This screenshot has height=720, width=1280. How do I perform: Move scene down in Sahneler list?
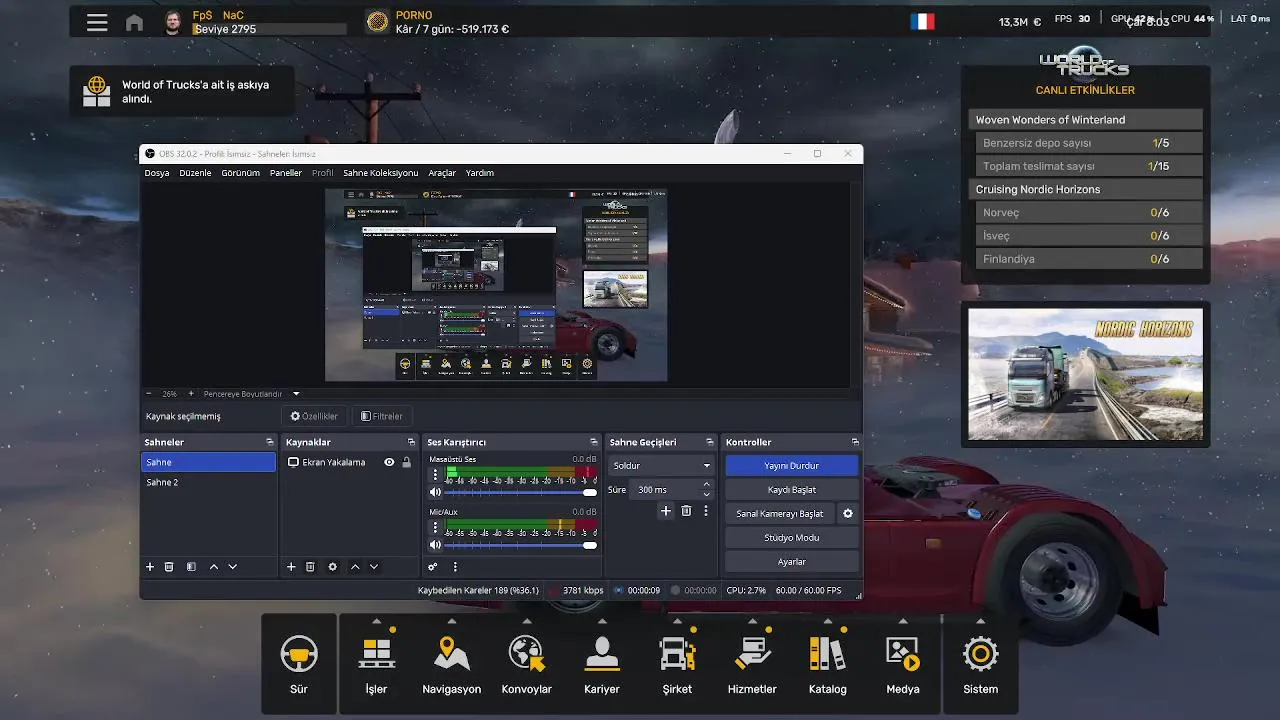(233, 567)
